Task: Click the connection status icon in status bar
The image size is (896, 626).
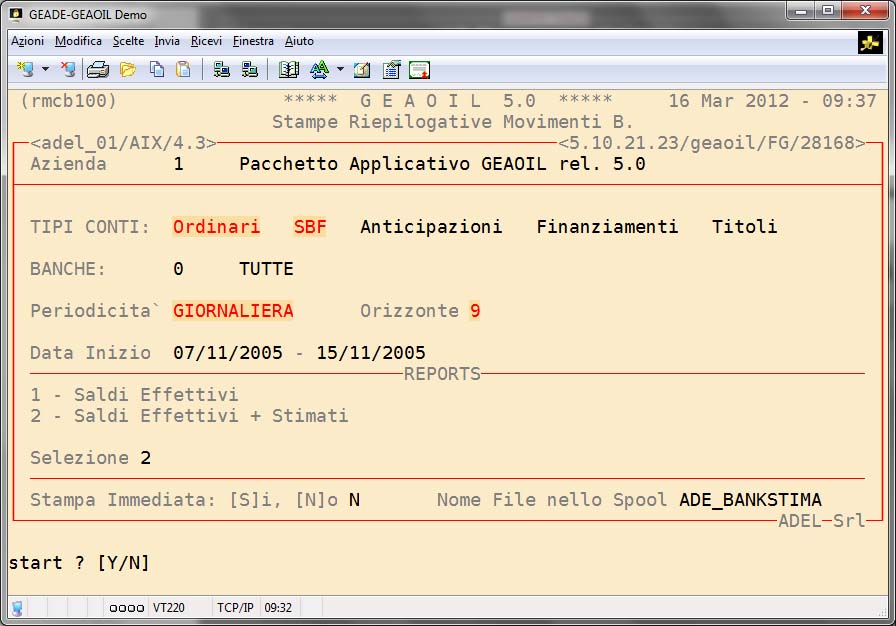Action: coord(17,608)
